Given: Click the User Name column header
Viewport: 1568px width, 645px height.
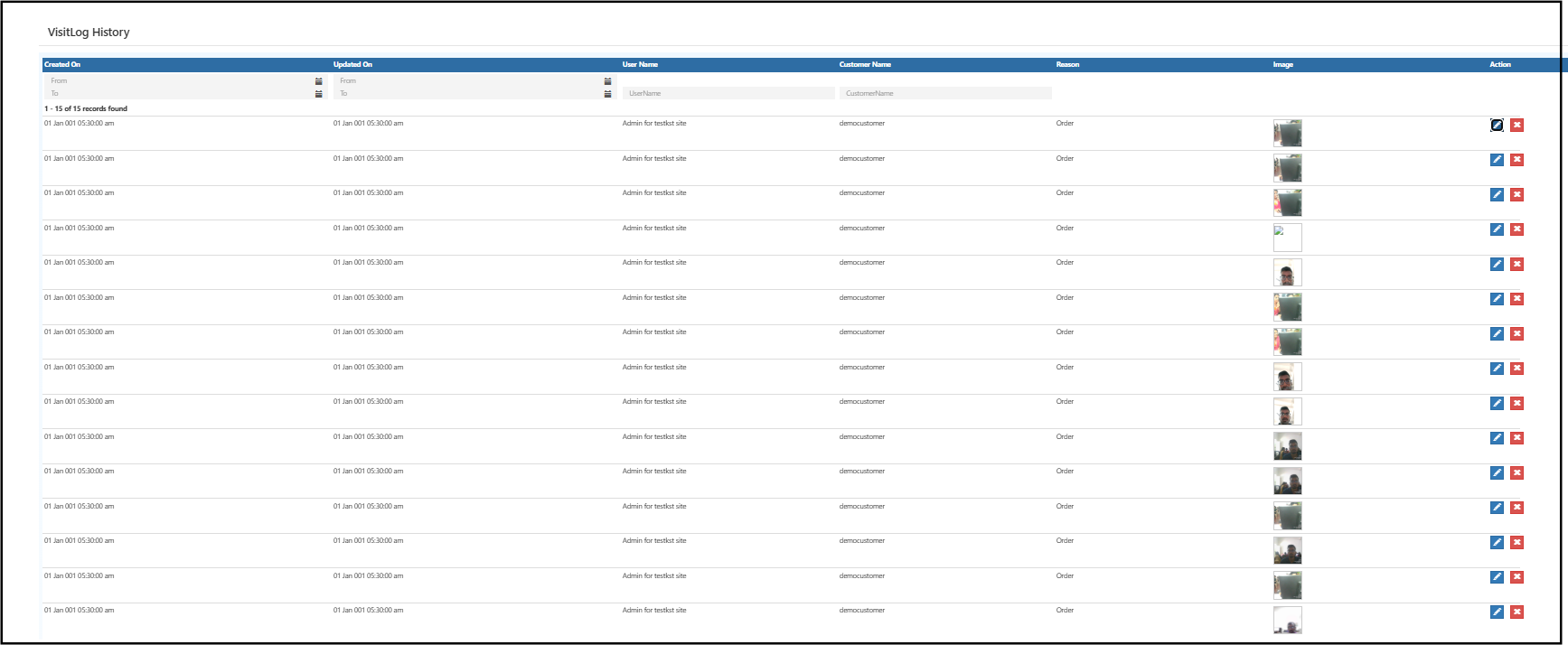Looking at the screenshot, I should click(640, 65).
